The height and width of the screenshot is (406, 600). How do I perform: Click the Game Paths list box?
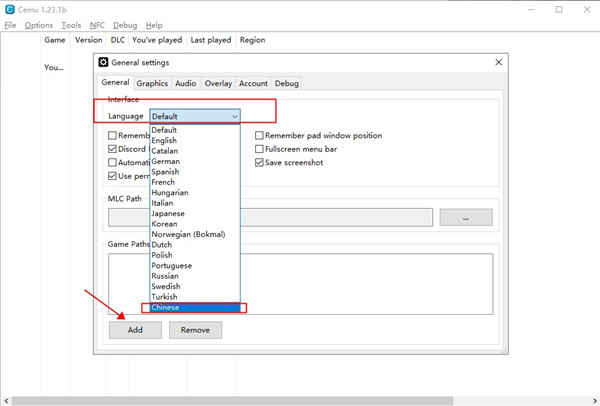[301, 284]
